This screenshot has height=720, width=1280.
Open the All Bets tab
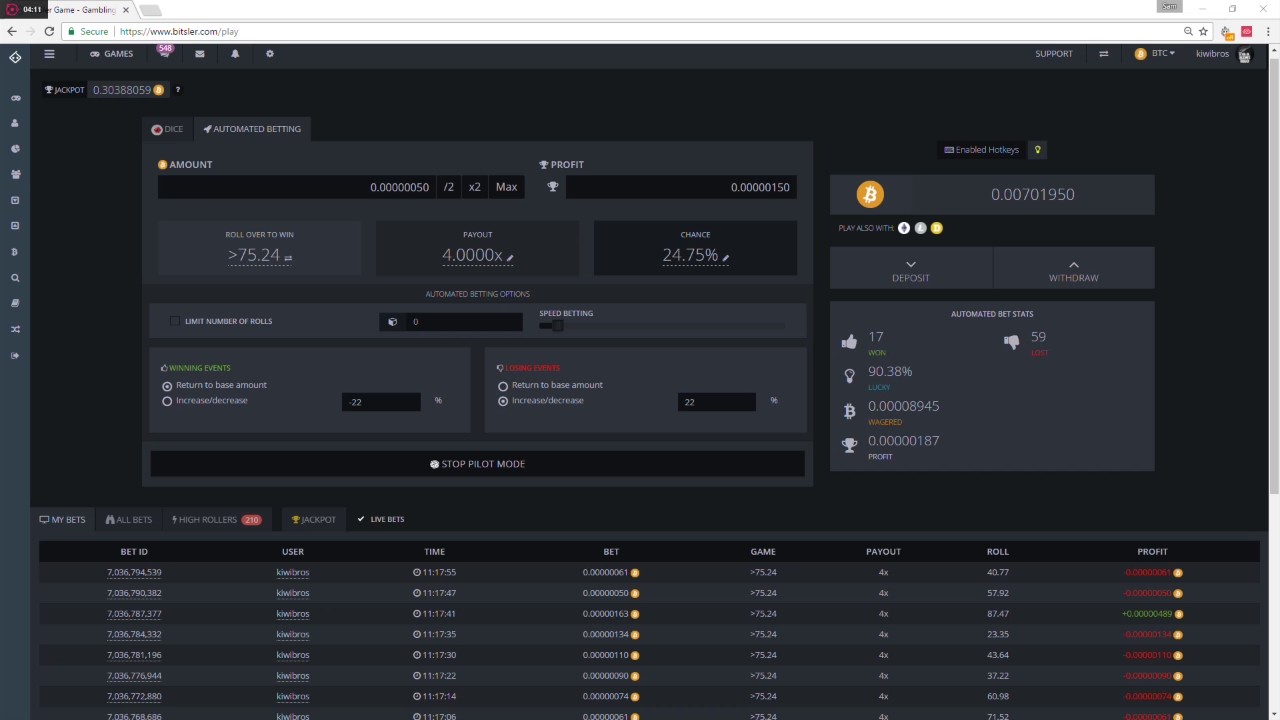[x=129, y=520]
